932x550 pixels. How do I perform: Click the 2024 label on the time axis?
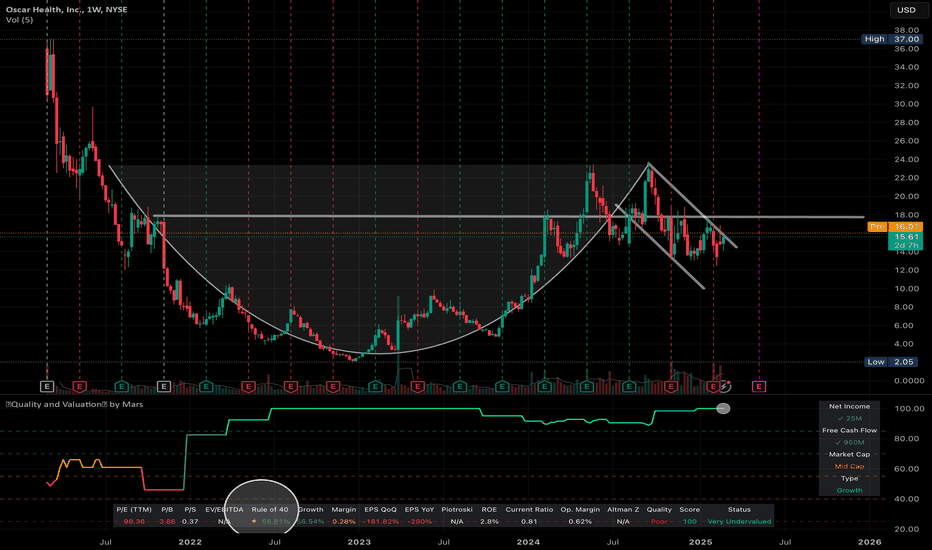point(528,542)
